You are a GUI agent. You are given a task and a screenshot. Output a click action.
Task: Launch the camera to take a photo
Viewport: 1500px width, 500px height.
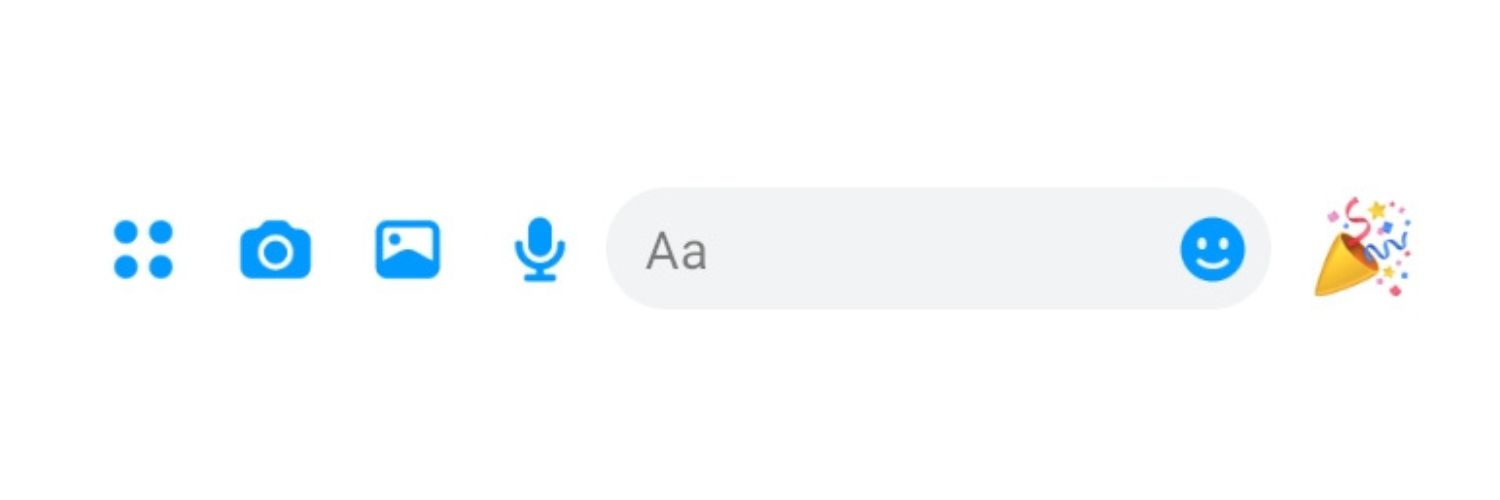pyautogui.click(x=275, y=250)
